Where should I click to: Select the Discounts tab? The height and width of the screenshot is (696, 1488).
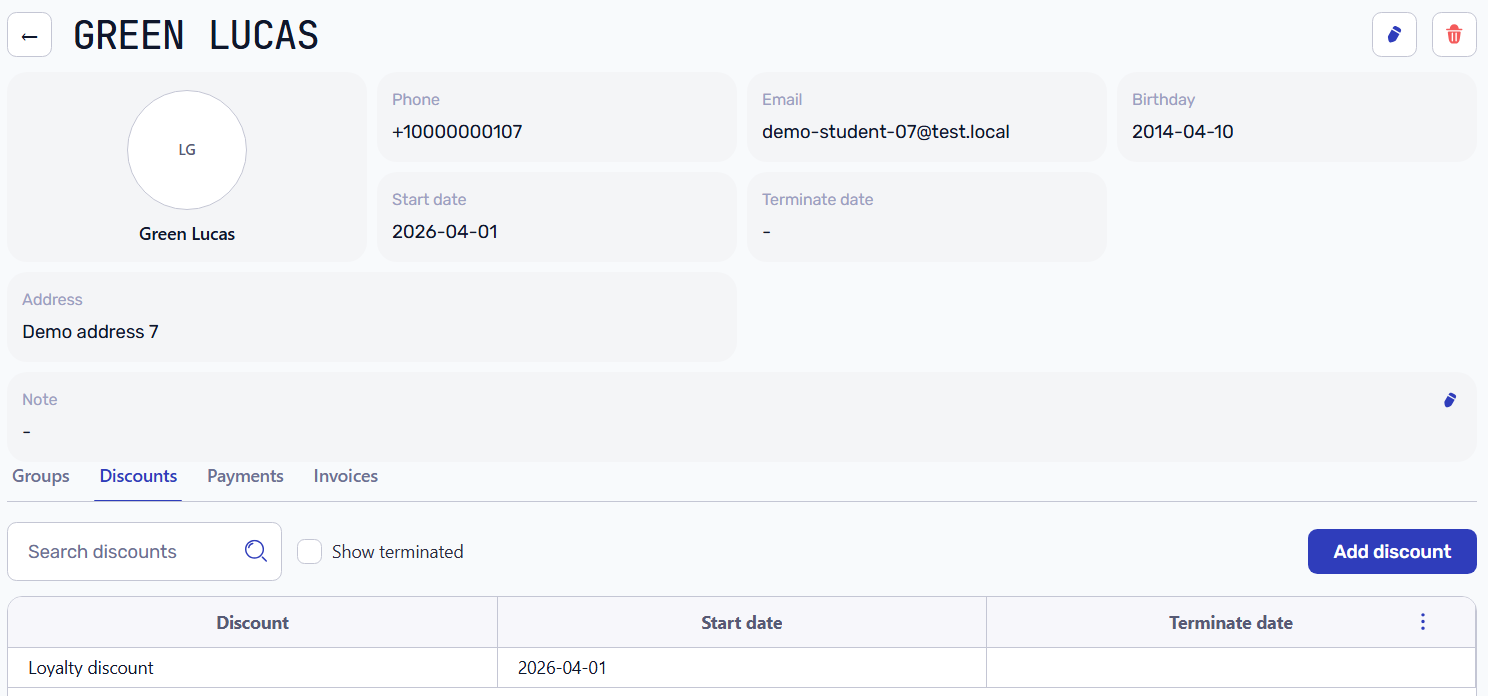click(138, 476)
